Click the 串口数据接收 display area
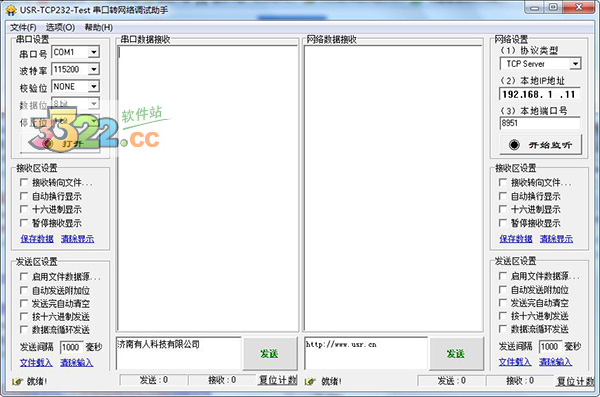600x397 pixels. [x=207, y=188]
